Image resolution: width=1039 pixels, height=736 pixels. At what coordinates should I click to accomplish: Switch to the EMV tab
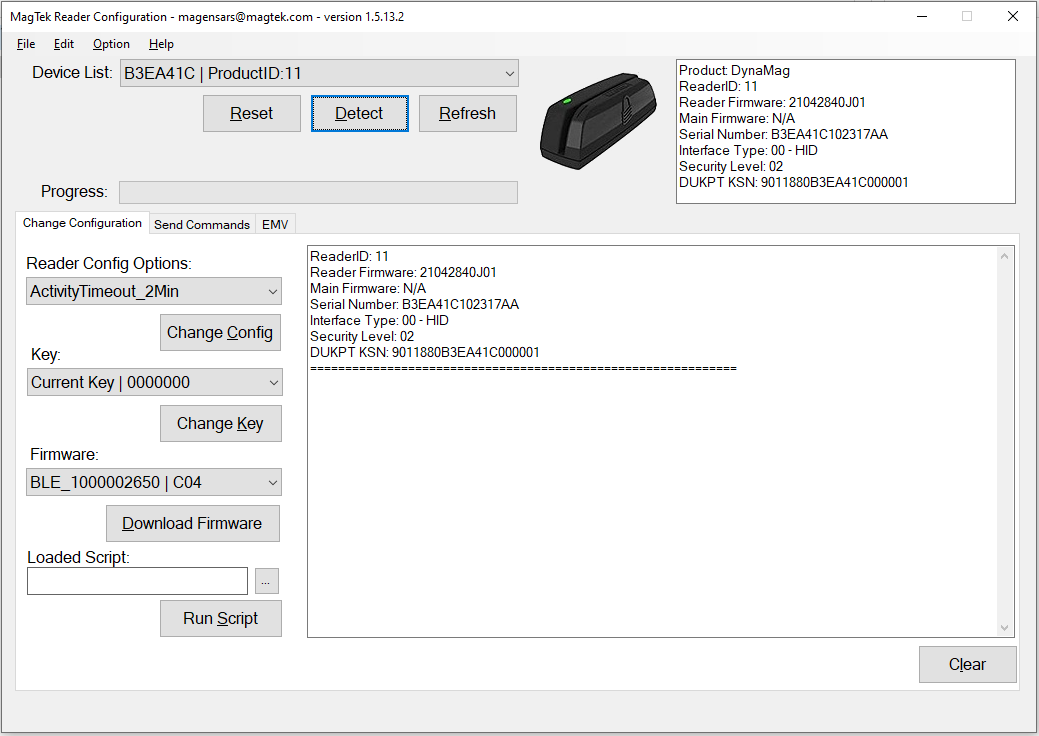(275, 225)
